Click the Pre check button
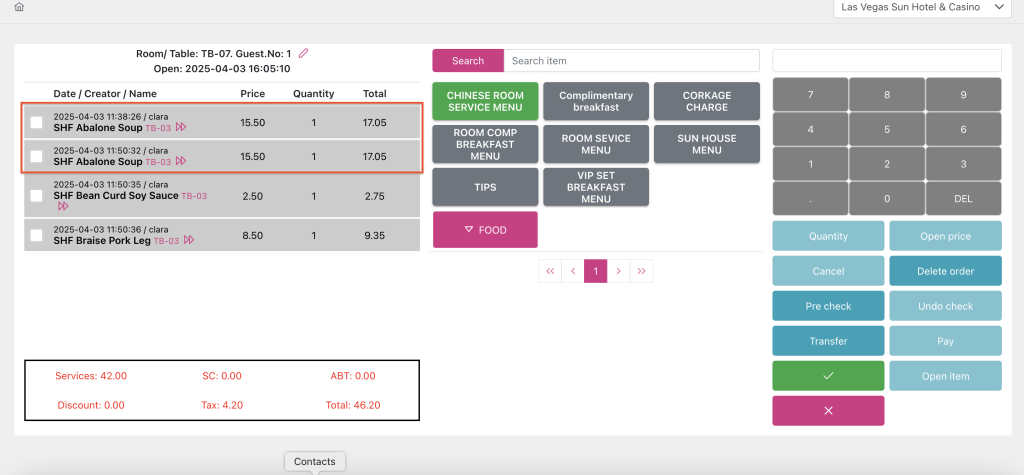Viewport: 1024px width, 475px height. pos(827,306)
